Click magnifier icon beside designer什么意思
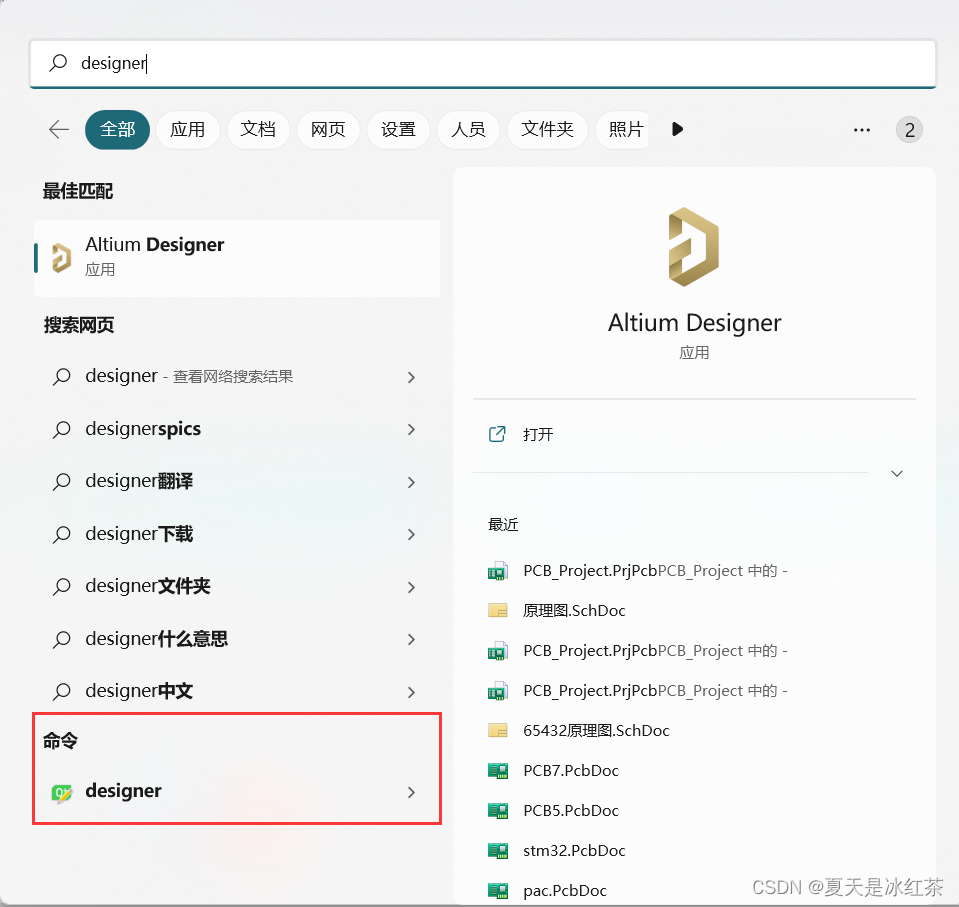The width and height of the screenshot is (959, 907). [x=61, y=639]
